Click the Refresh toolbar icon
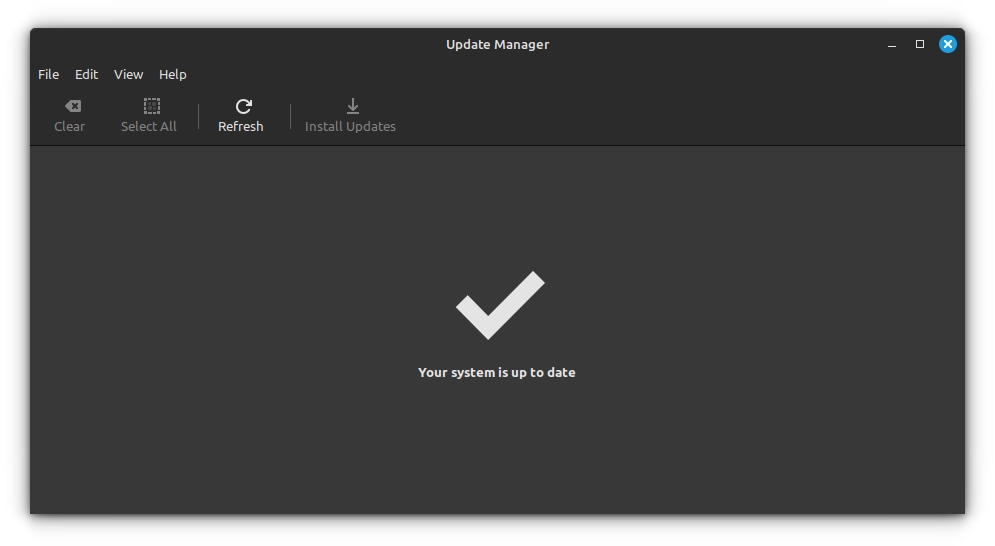 pos(244,106)
